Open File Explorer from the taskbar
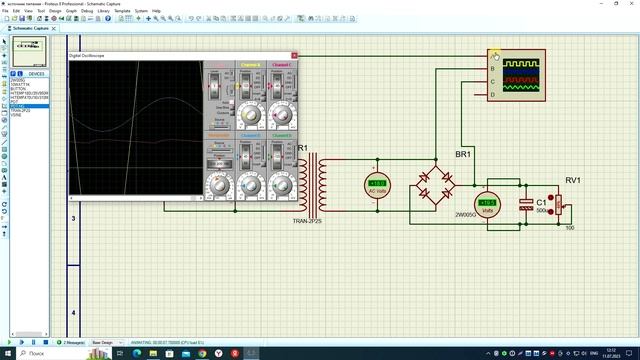The width and height of the screenshot is (640, 360). click(x=153, y=353)
